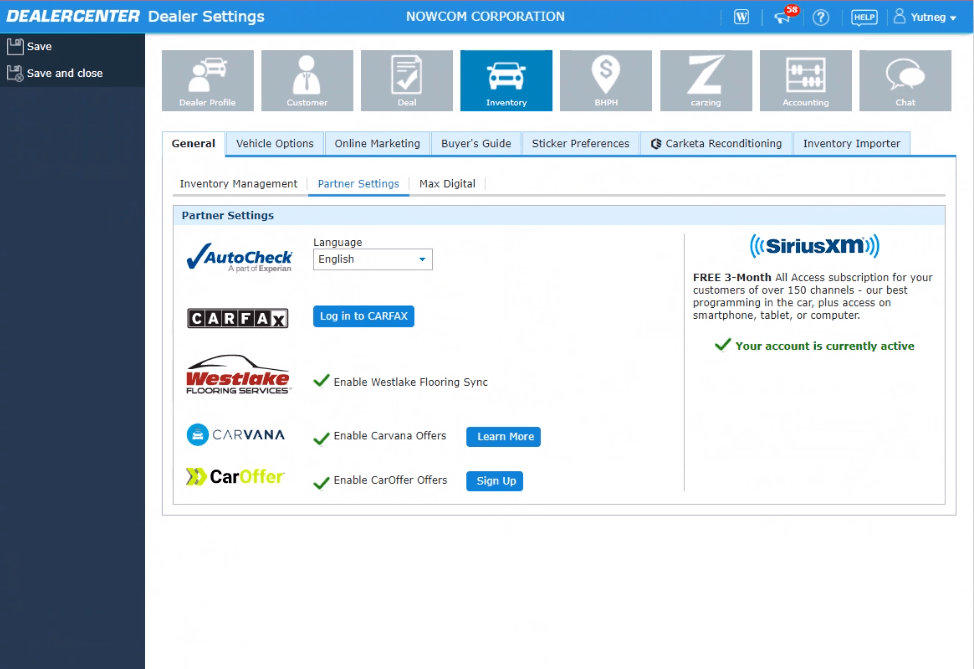974x669 pixels.
Task: Open the Max Digital sub-tab
Action: coord(447,184)
